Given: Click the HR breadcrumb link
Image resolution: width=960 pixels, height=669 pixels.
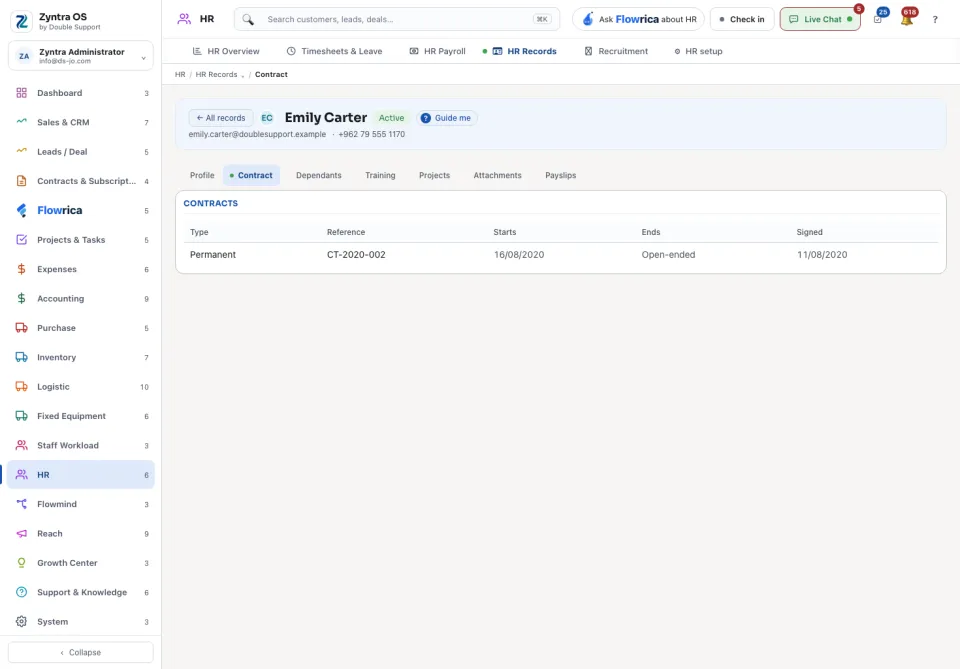Looking at the screenshot, I should point(180,75).
